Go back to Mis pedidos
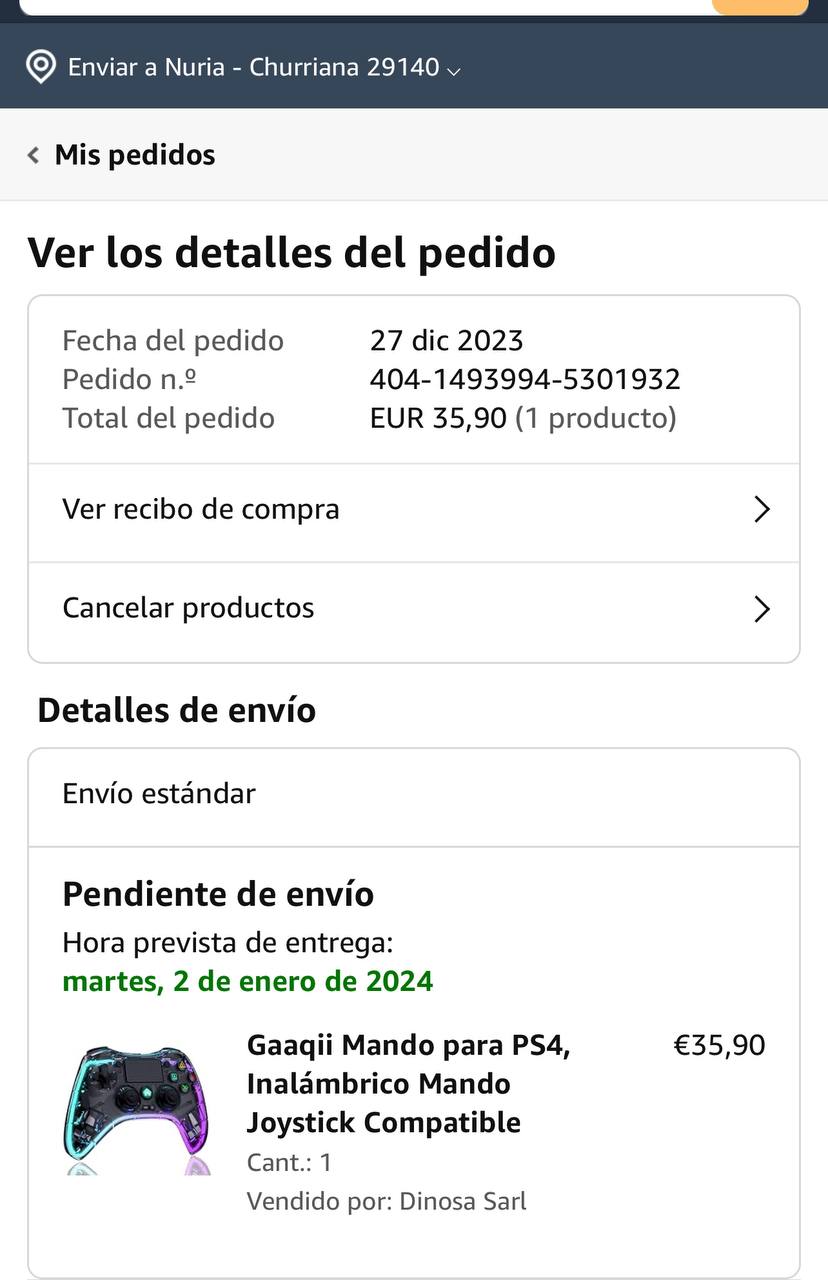828x1280 pixels. tap(135, 155)
